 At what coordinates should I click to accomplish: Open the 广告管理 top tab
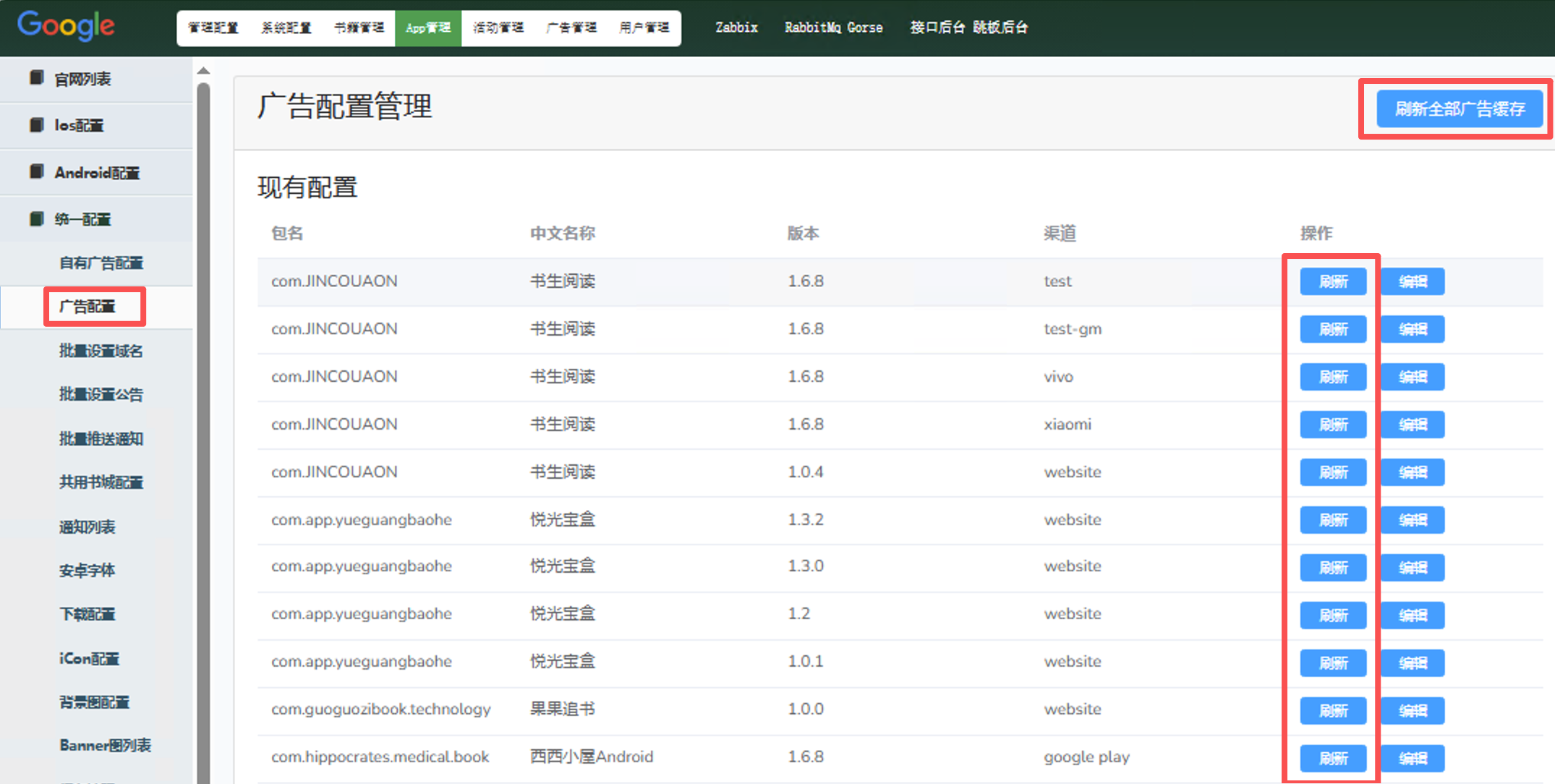click(571, 28)
